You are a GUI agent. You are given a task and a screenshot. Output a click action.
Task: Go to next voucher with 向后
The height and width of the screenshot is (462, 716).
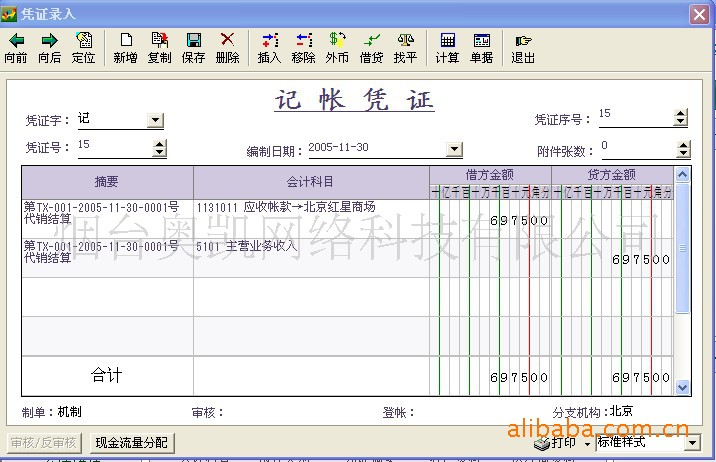(x=49, y=48)
